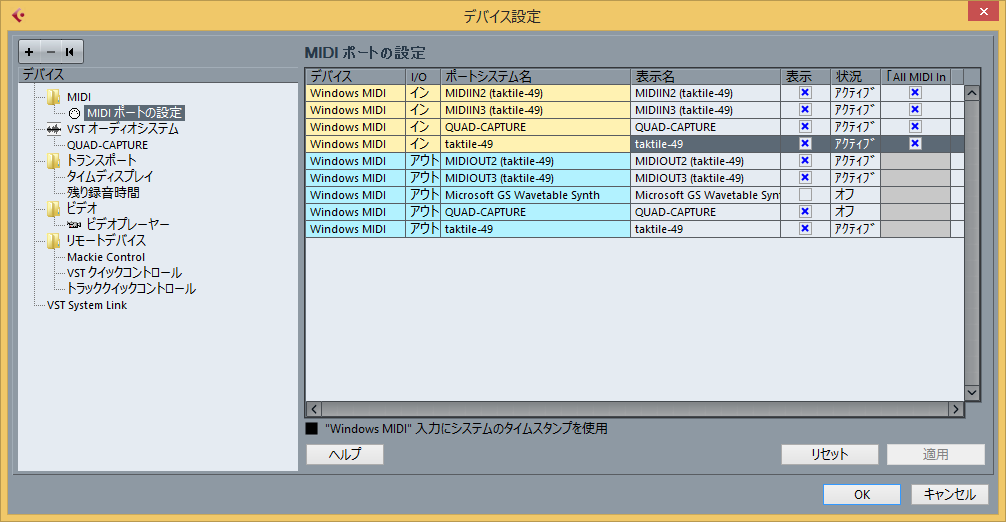Toggle visible checkbox for taktile-49 input
The height and width of the screenshot is (522, 1006).
click(x=805, y=144)
